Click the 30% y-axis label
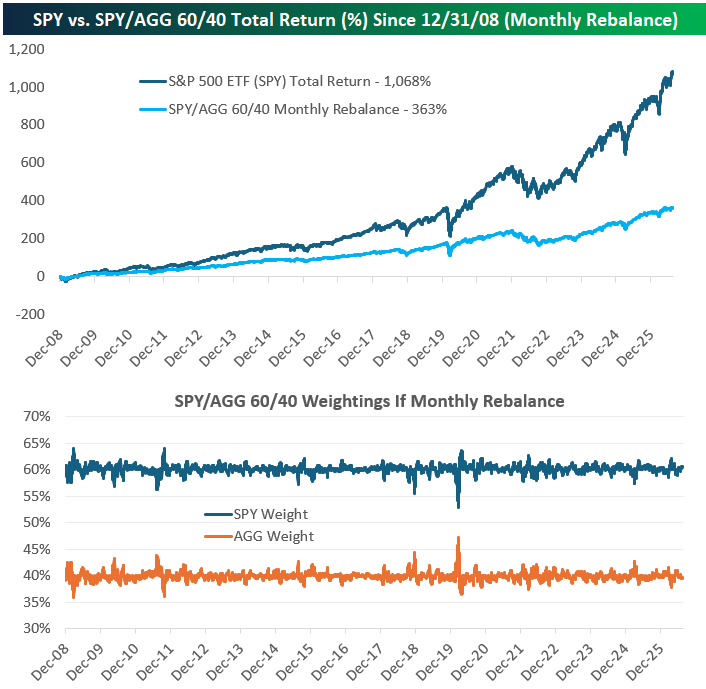Image resolution: width=706 pixels, height=689 pixels. pyautogui.click(x=36, y=628)
